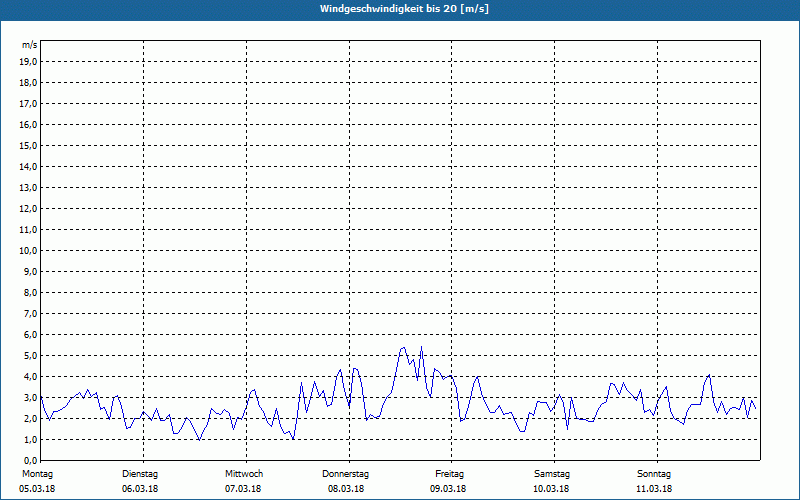The image size is (800, 500).
Task: Click the '5,0' y-axis value
Action: point(30,356)
